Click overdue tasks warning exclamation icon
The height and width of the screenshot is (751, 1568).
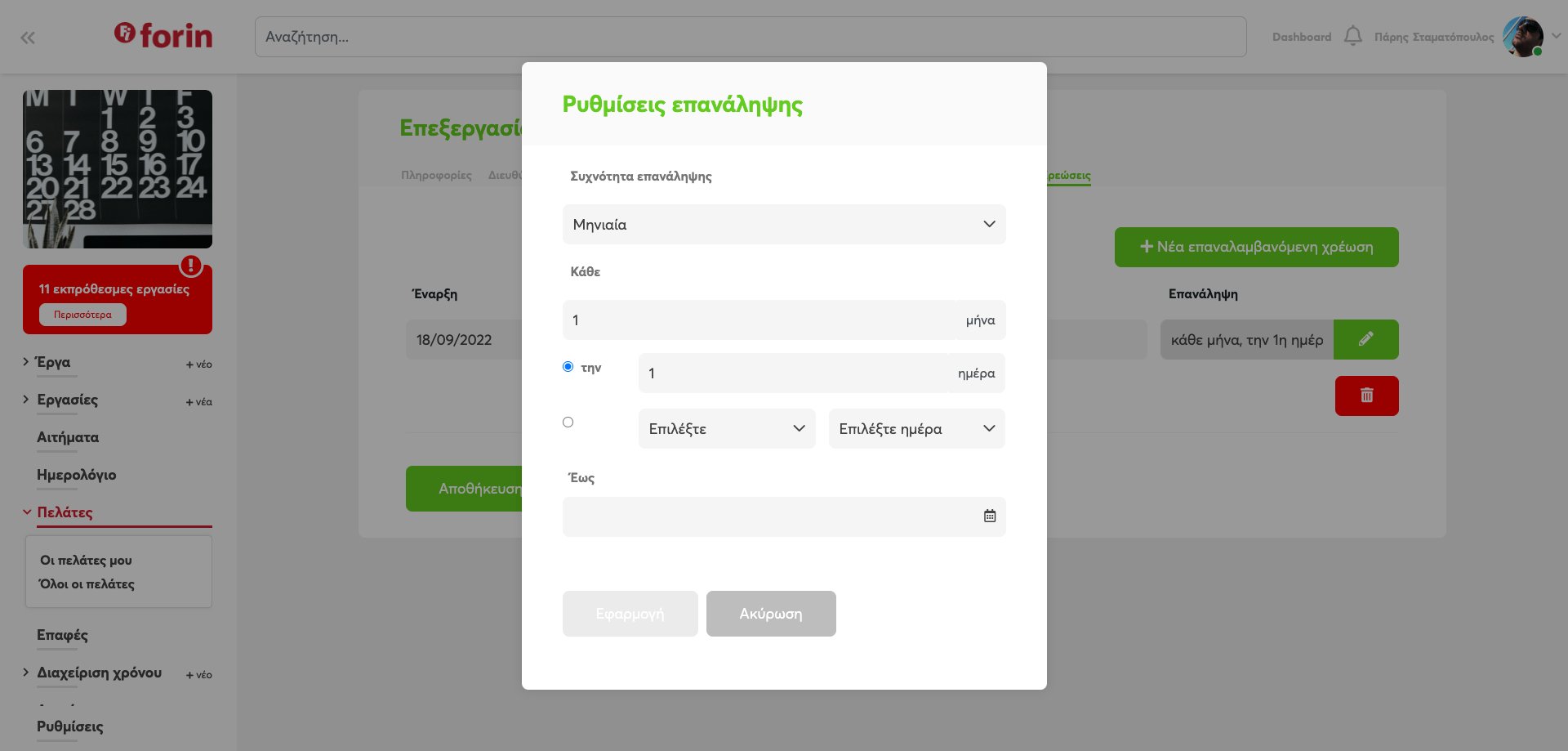[x=190, y=266]
